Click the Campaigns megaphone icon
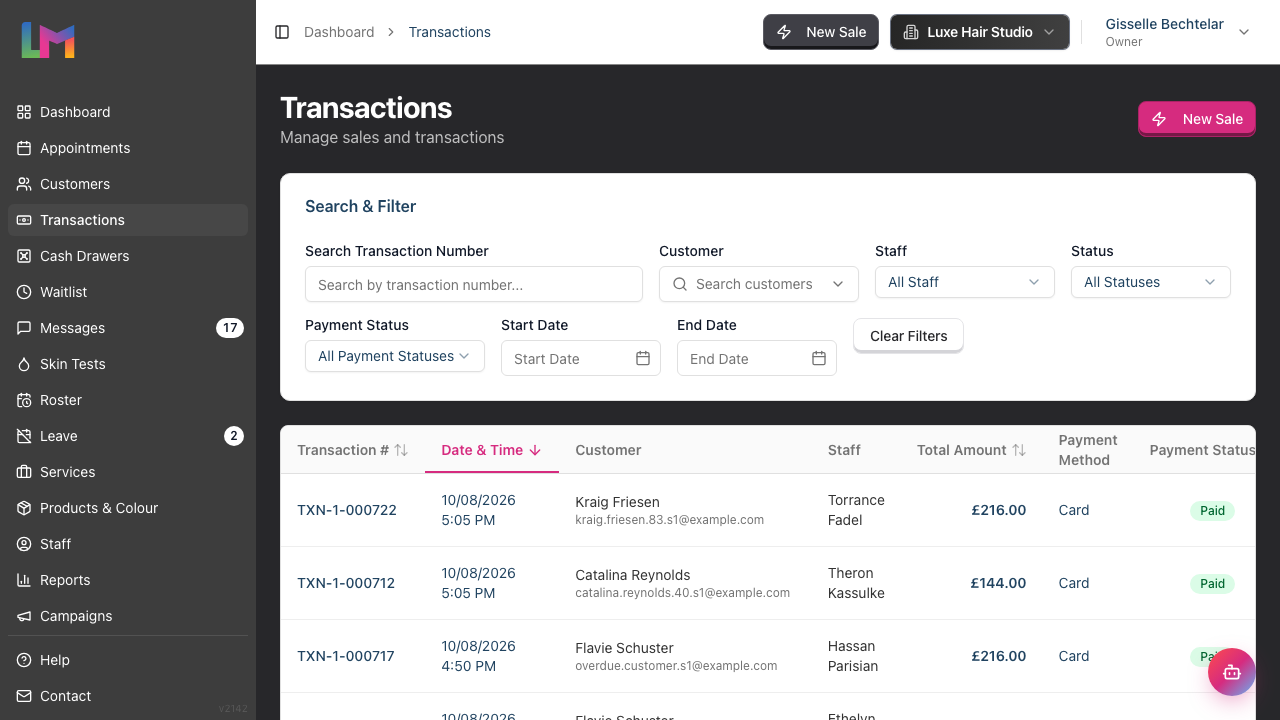1280x720 pixels. [24, 616]
